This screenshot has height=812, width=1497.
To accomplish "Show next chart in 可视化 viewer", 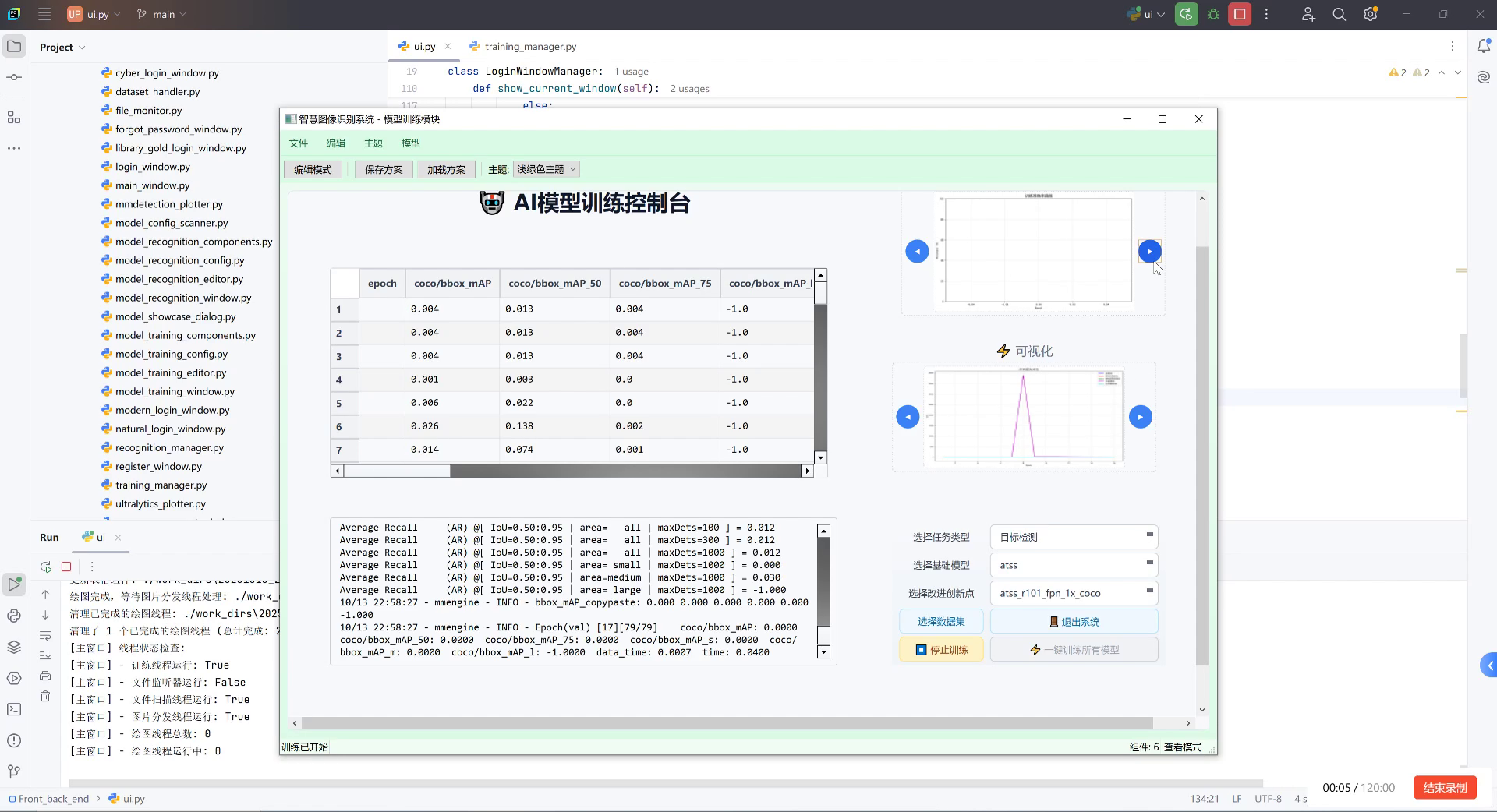I will tap(1140, 417).
